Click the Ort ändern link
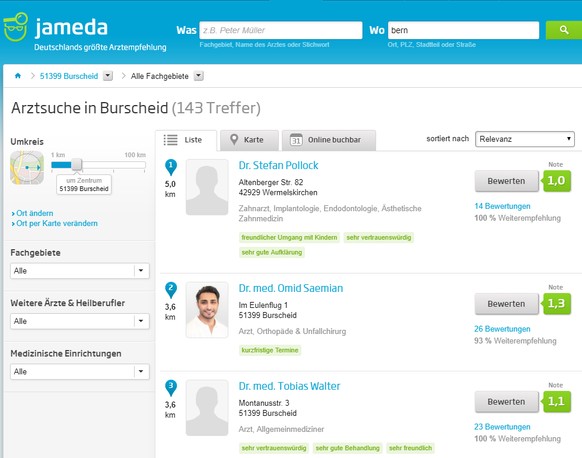The image size is (582, 458). pyautogui.click(x=35, y=213)
